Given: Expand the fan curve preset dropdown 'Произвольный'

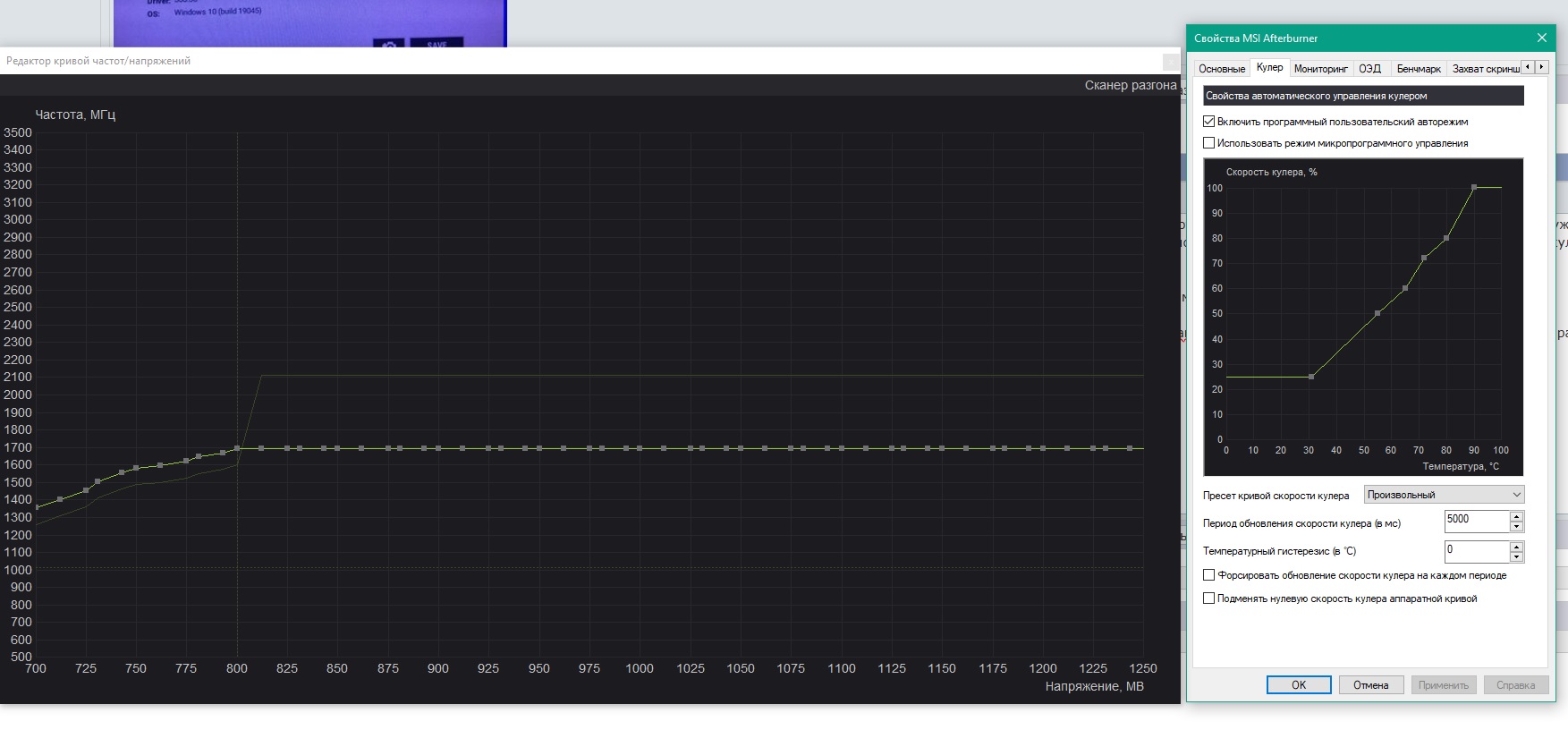Looking at the screenshot, I should coord(1444,495).
